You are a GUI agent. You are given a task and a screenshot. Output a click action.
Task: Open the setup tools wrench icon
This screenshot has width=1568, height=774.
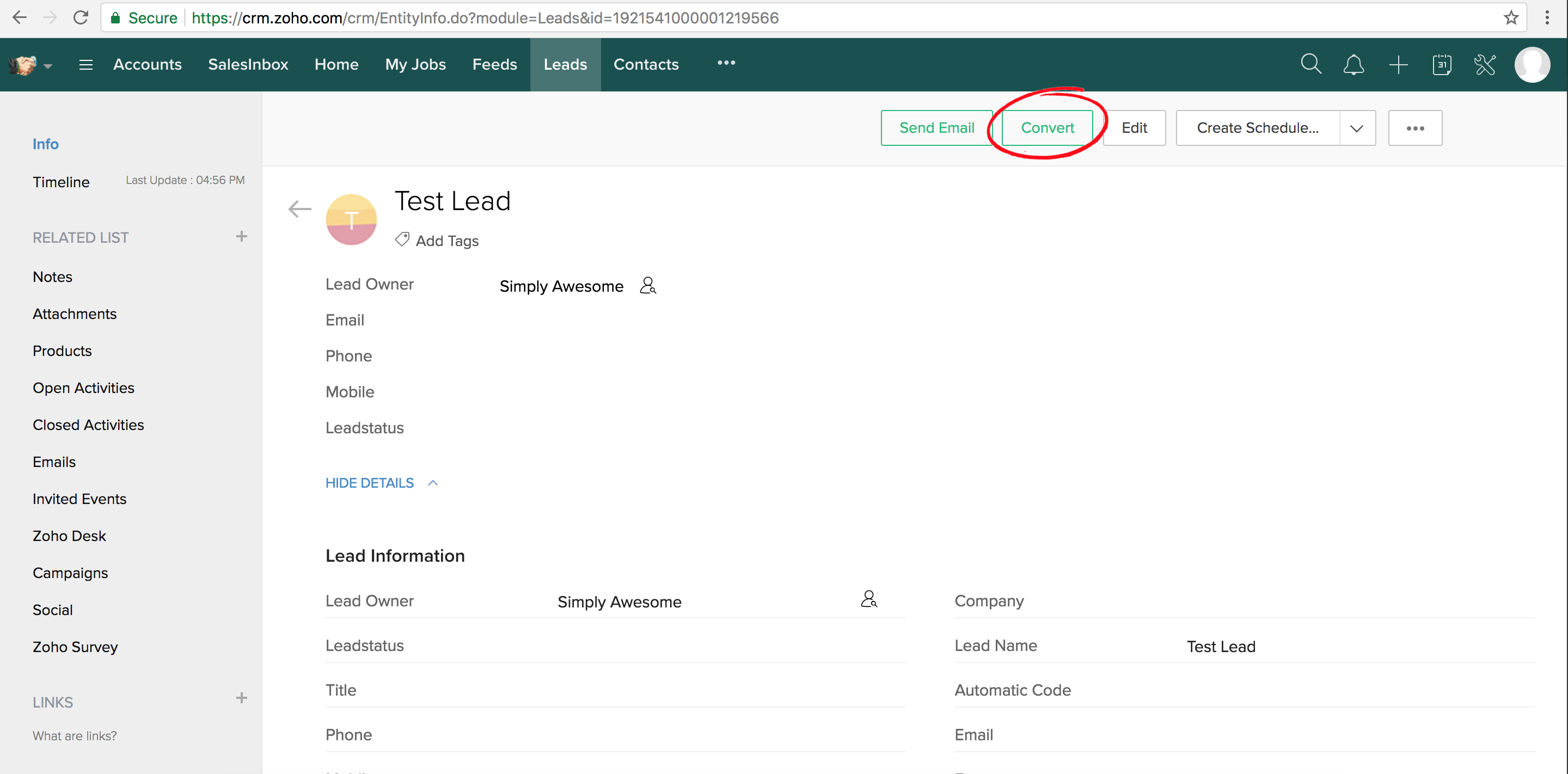1485,64
